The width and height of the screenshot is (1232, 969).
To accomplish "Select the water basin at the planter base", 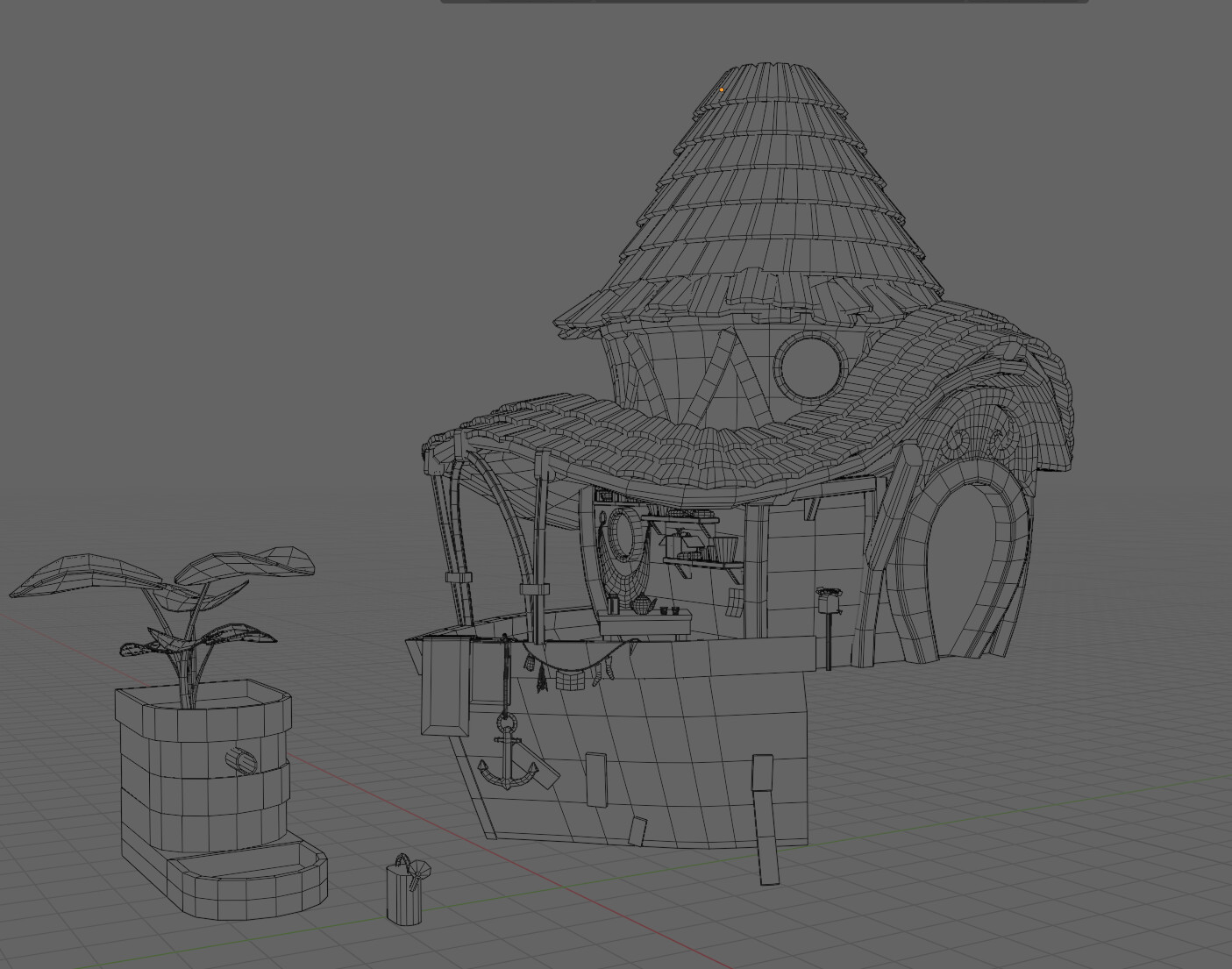I will [x=247, y=880].
